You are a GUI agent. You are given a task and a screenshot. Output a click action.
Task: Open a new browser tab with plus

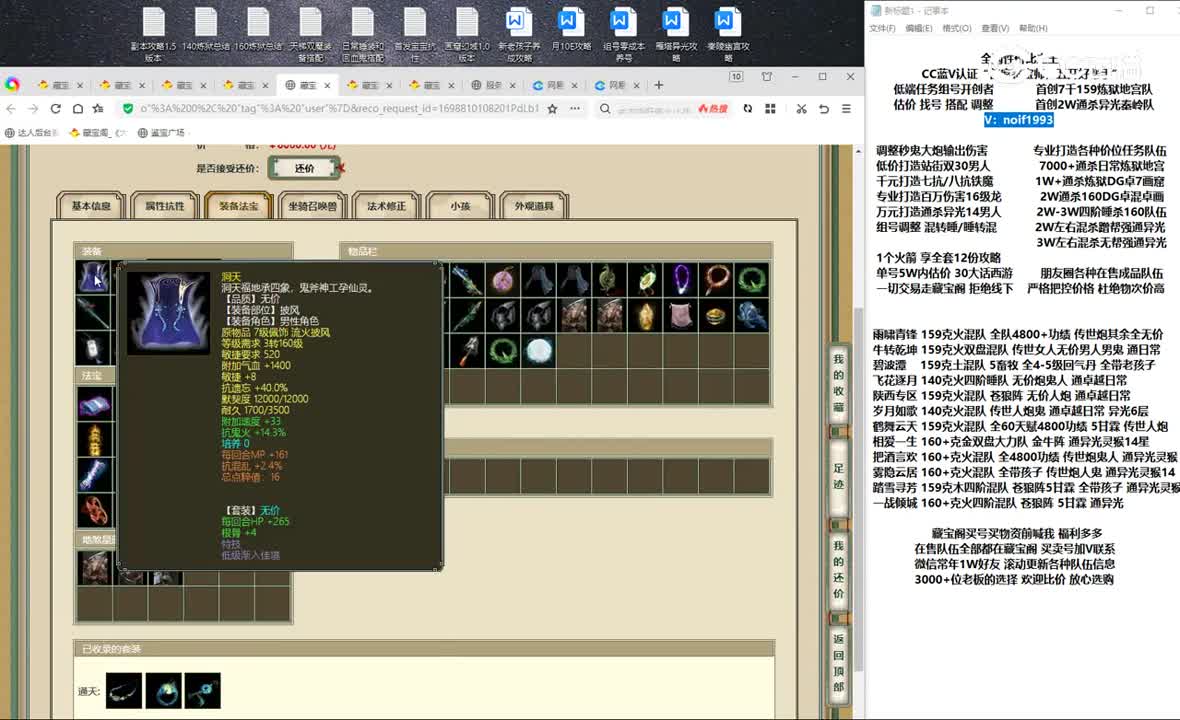[658, 85]
